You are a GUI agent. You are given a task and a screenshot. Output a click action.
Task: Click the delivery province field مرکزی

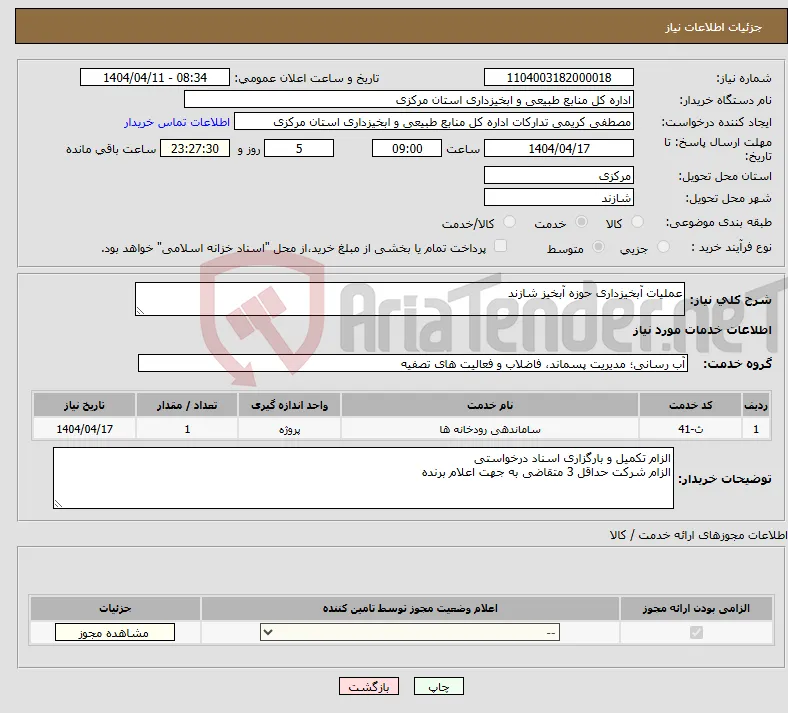[558, 175]
